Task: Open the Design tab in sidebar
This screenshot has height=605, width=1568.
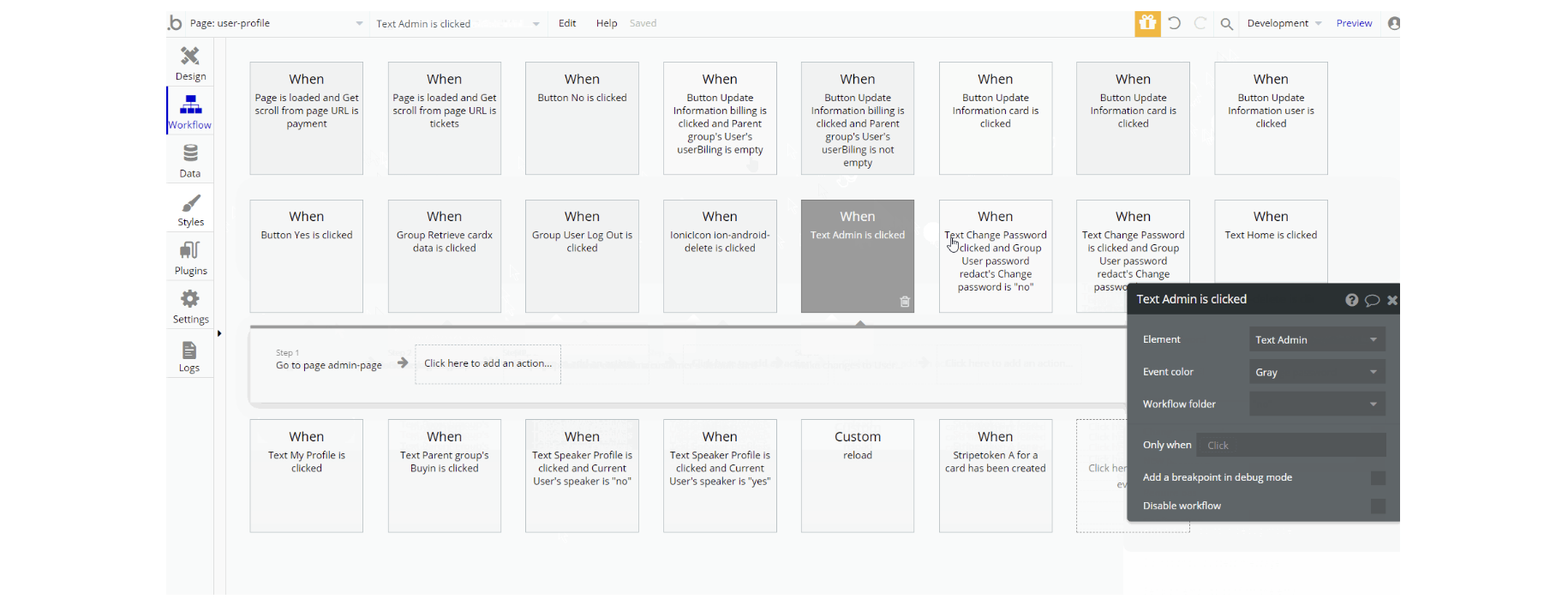Action: coord(190,63)
